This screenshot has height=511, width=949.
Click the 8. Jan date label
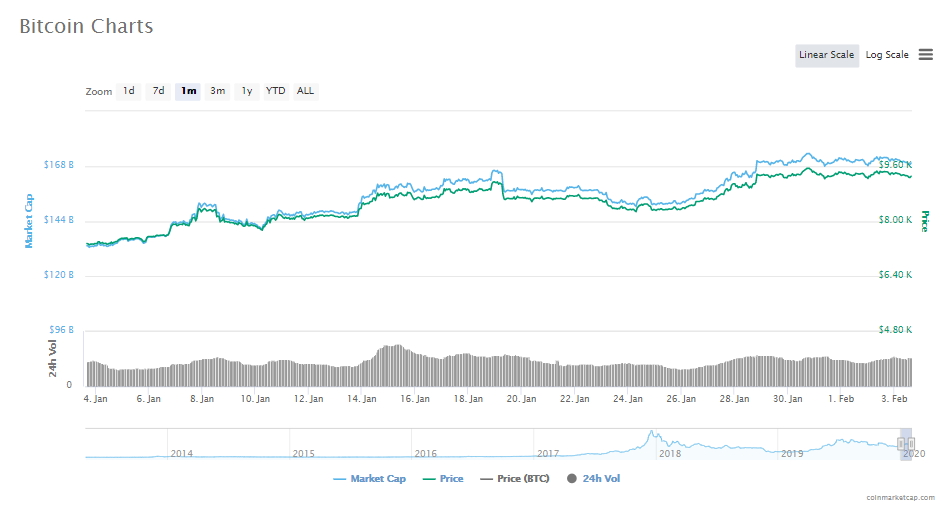pyautogui.click(x=202, y=399)
